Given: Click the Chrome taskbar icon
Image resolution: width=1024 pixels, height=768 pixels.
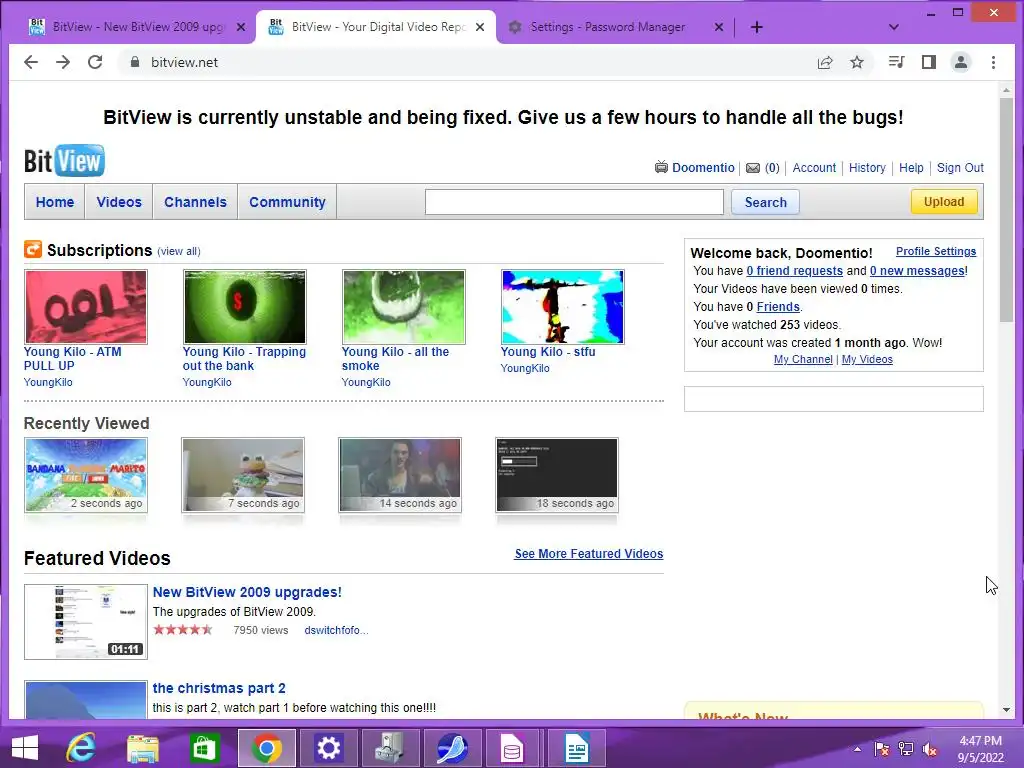Looking at the screenshot, I should [x=266, y=748].
